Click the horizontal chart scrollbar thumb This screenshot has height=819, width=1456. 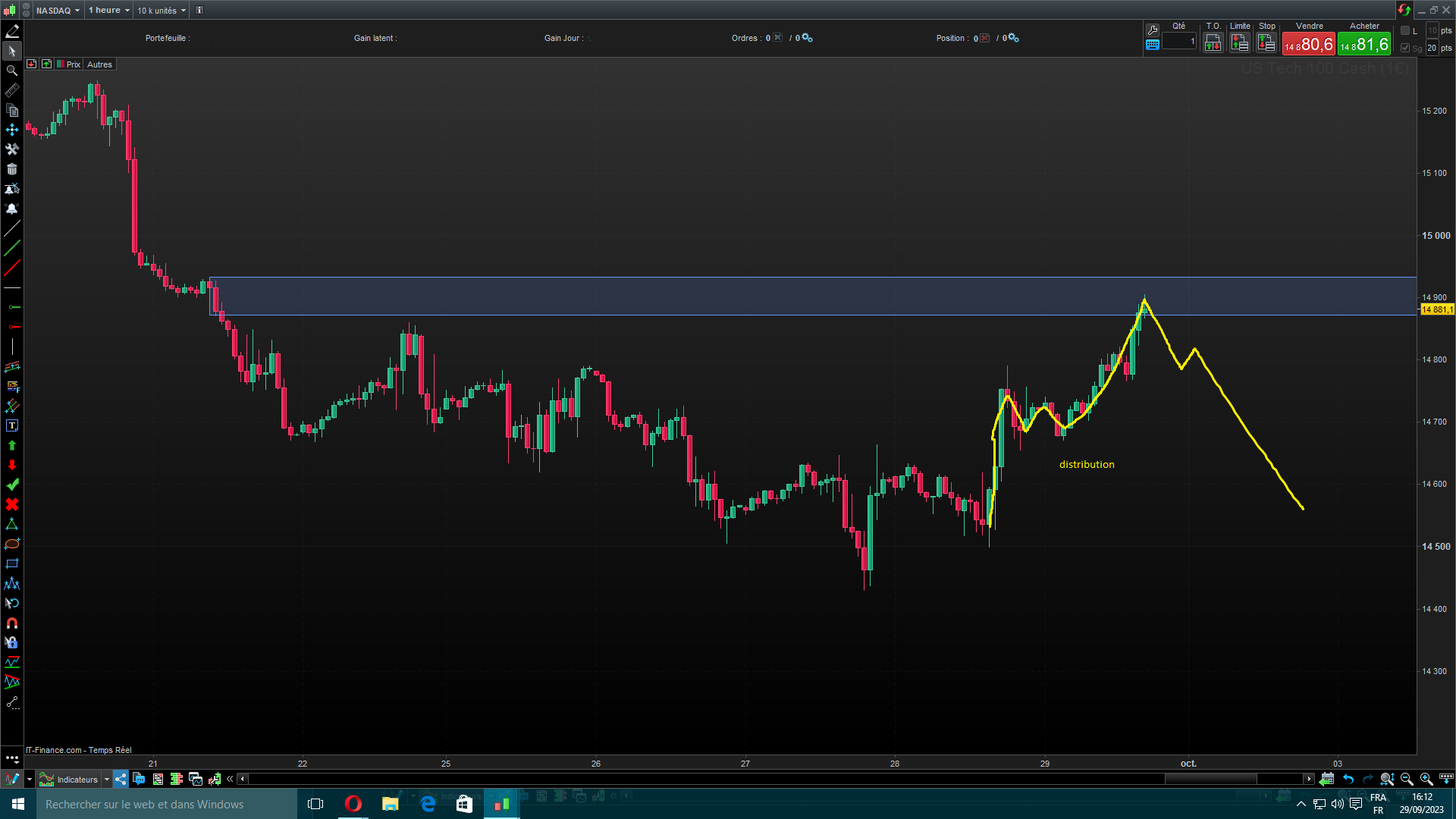pyautogui.click(x=1210, y=779)
